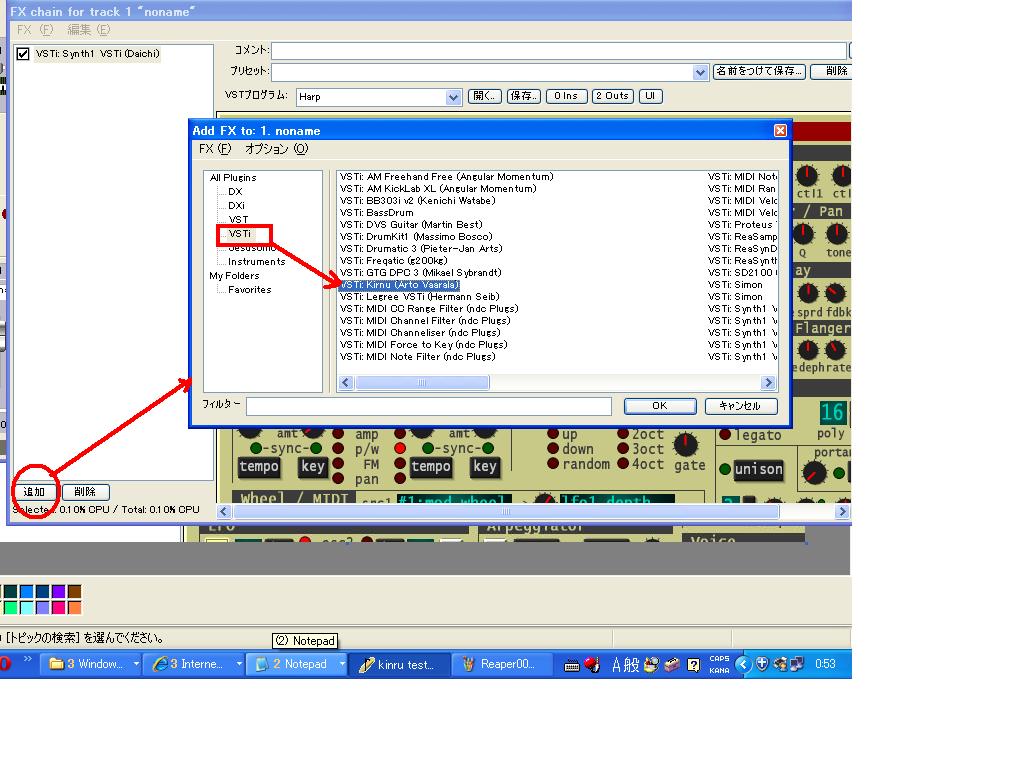Click the フィルター text input field
Image resolution: width=1024 pixels, height=768 pixels.
tap(429, 406)
